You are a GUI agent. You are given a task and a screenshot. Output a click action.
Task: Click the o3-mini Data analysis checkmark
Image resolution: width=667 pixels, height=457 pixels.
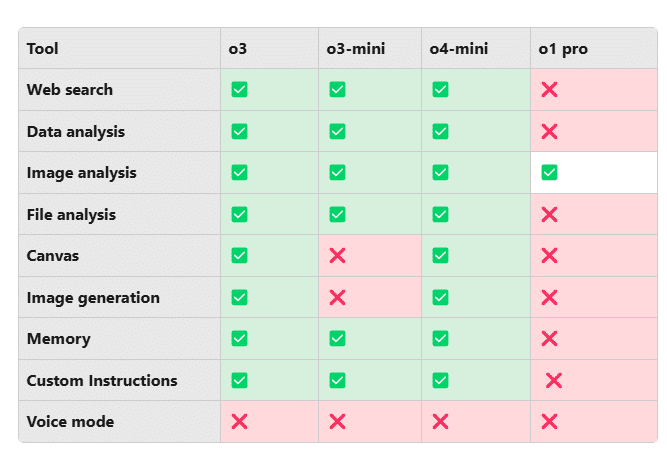pos(337,131)
